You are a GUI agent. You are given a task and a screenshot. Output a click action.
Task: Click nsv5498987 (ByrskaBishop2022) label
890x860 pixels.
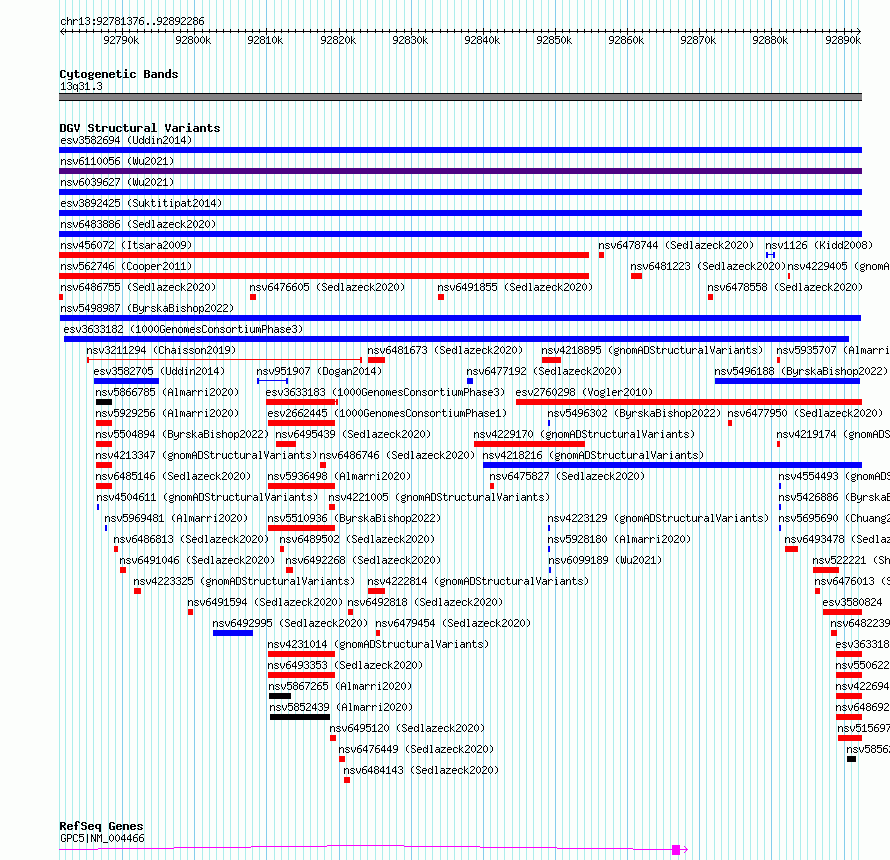tap(147, 308)
